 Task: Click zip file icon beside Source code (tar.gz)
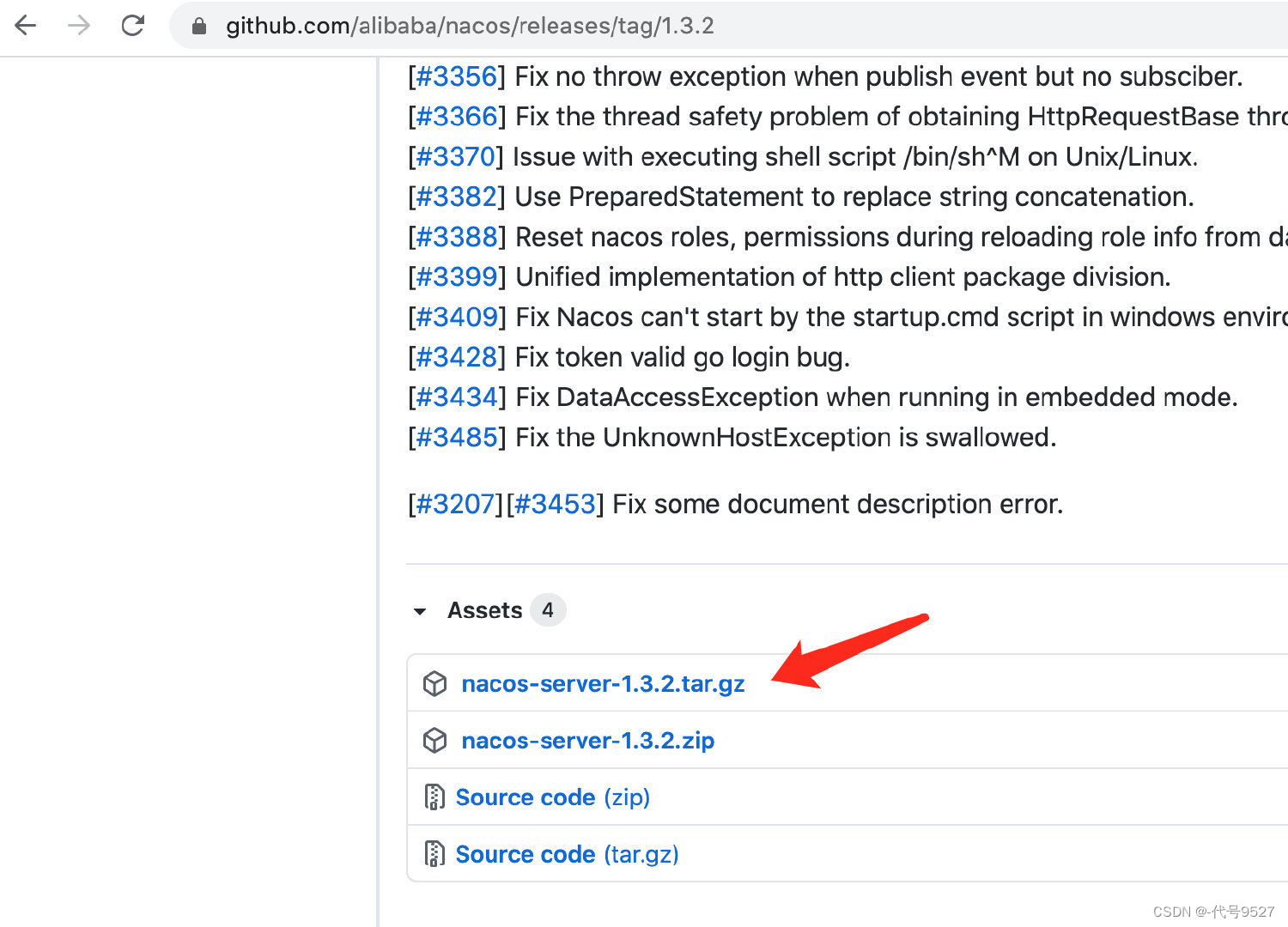[434, 854]
